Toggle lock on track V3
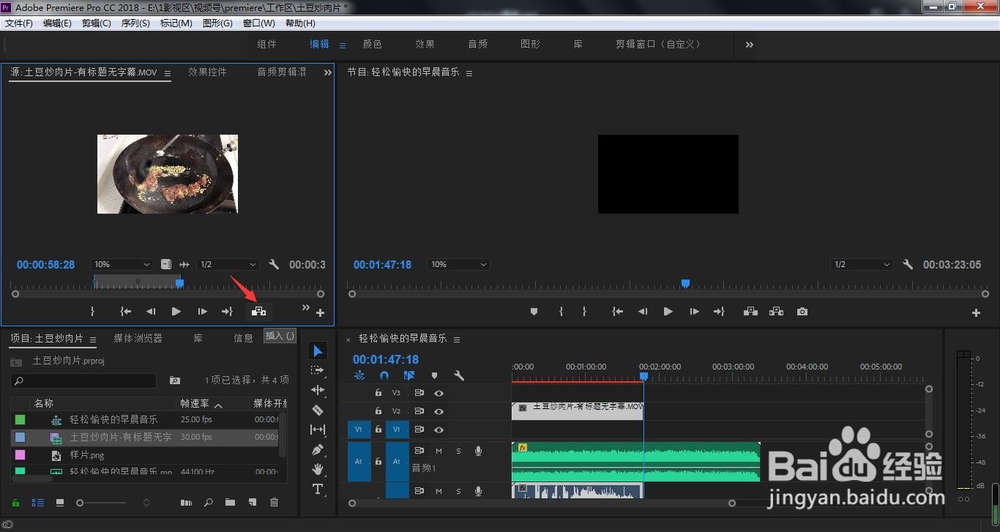This screenshot has width=1000, height=532. tap(378, 393)
